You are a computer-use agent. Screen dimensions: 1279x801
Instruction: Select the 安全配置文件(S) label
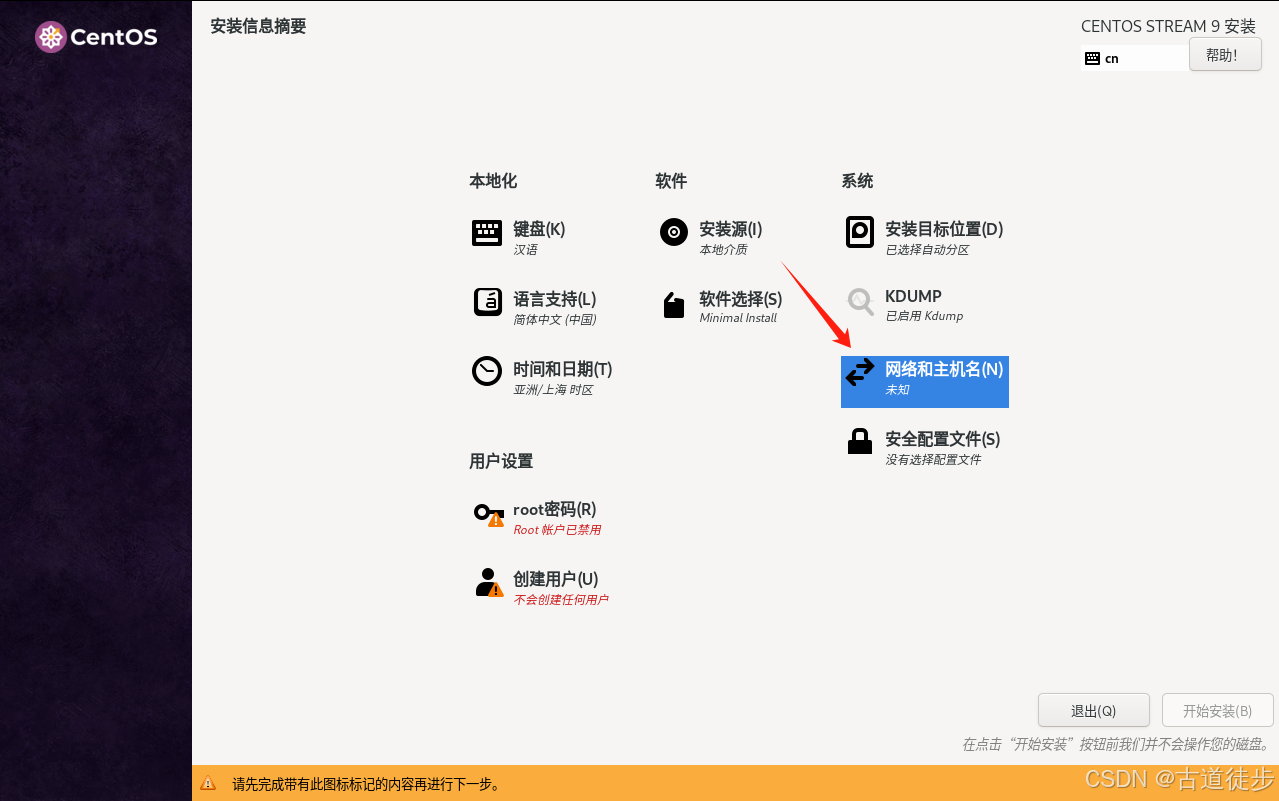point(943,439)
